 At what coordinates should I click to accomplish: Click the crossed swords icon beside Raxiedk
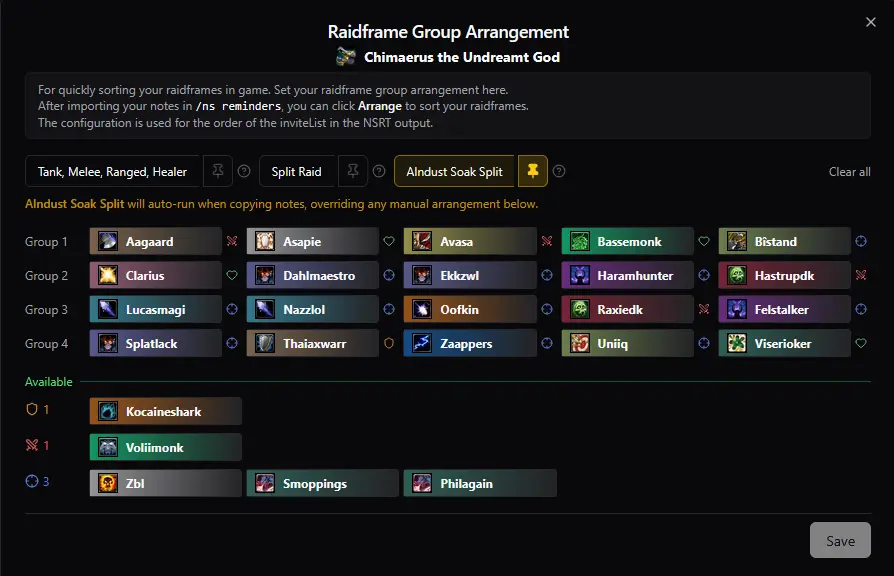click(x=702, y=309)
